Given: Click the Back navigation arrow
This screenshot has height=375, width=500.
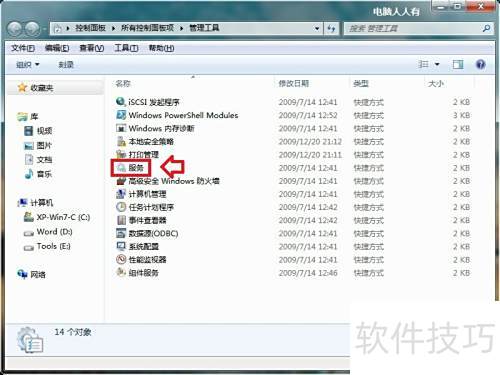Looking at the screenshot, I should point(15,29).
